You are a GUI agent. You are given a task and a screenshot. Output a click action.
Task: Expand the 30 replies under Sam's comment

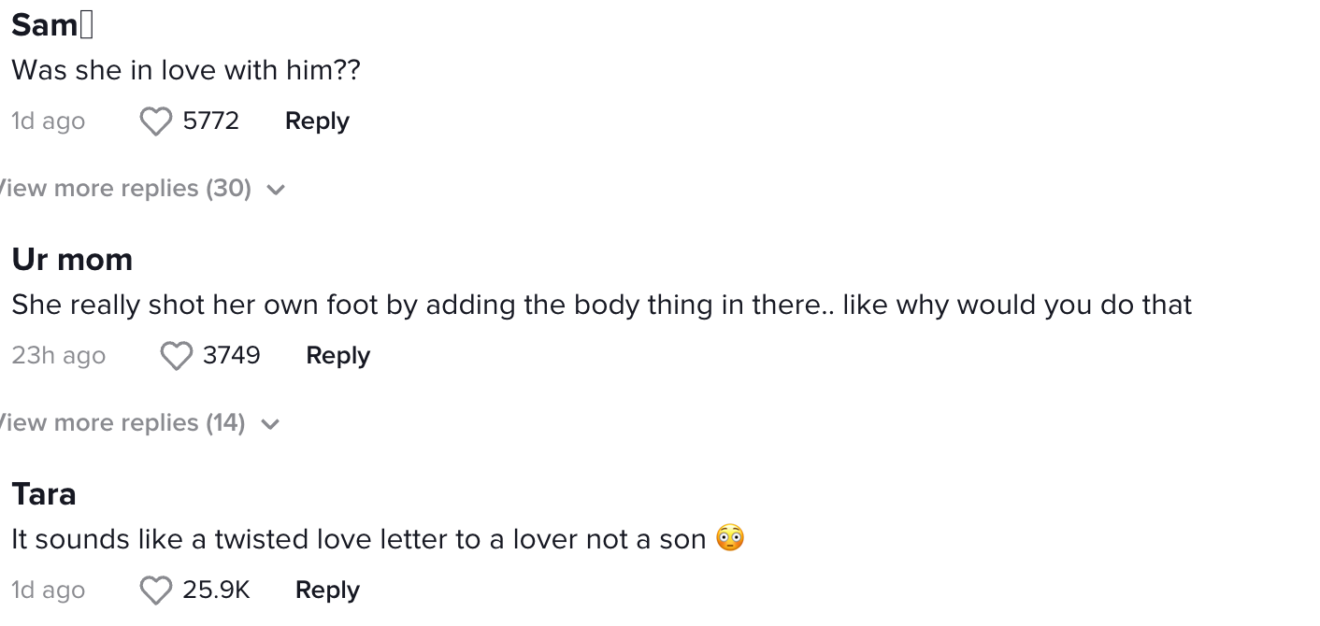125,188
